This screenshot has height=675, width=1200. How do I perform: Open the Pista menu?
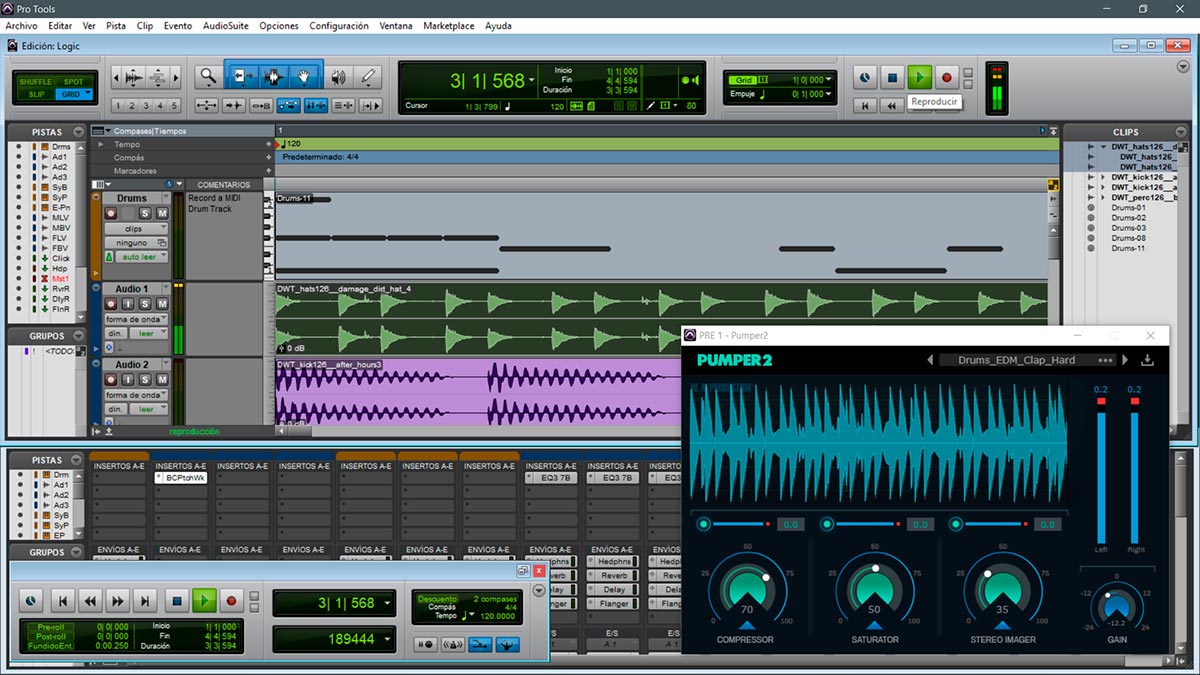[116, 26]
